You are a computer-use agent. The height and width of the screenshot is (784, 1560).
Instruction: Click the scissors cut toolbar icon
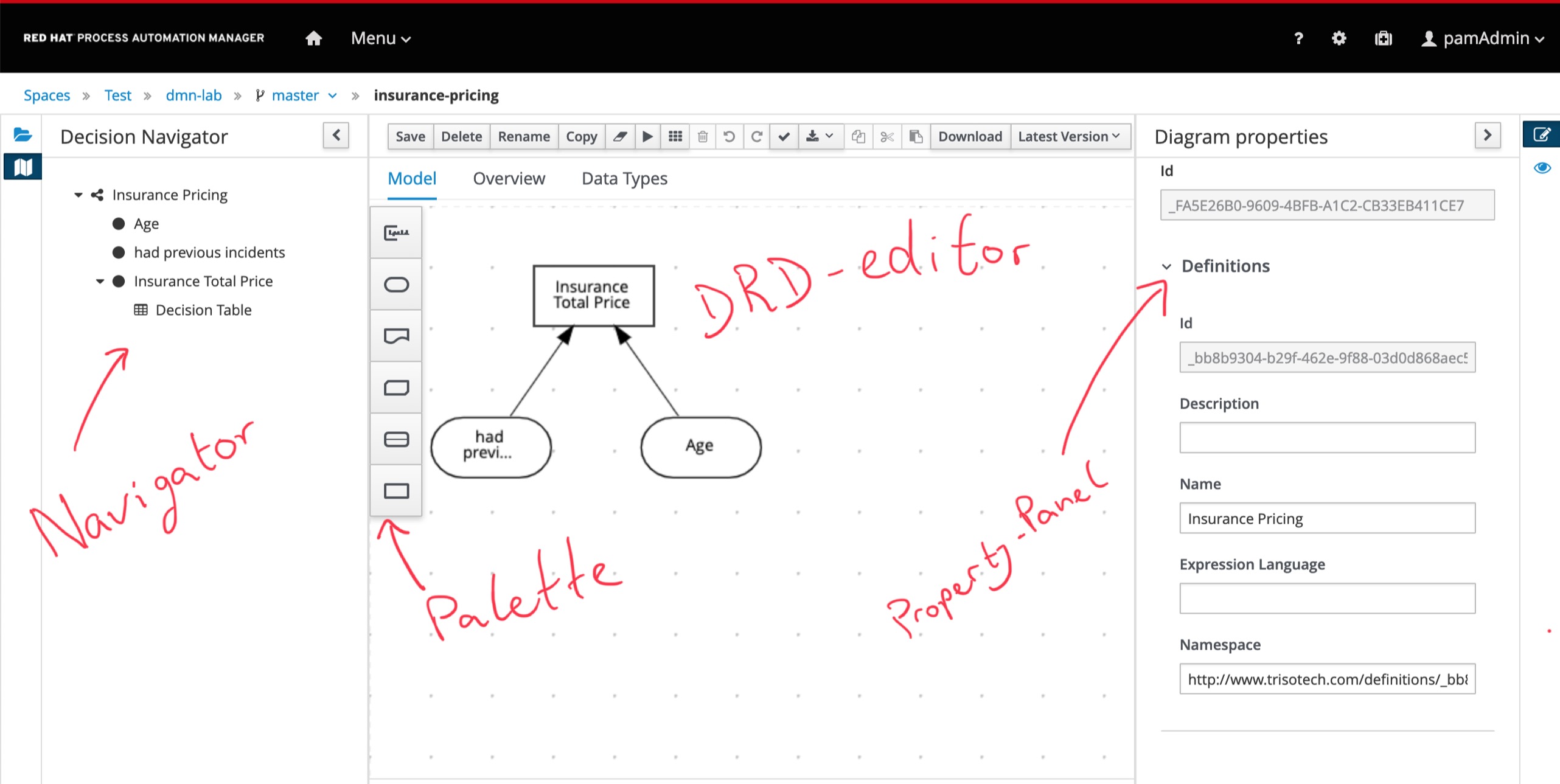(x=887, y=136)
